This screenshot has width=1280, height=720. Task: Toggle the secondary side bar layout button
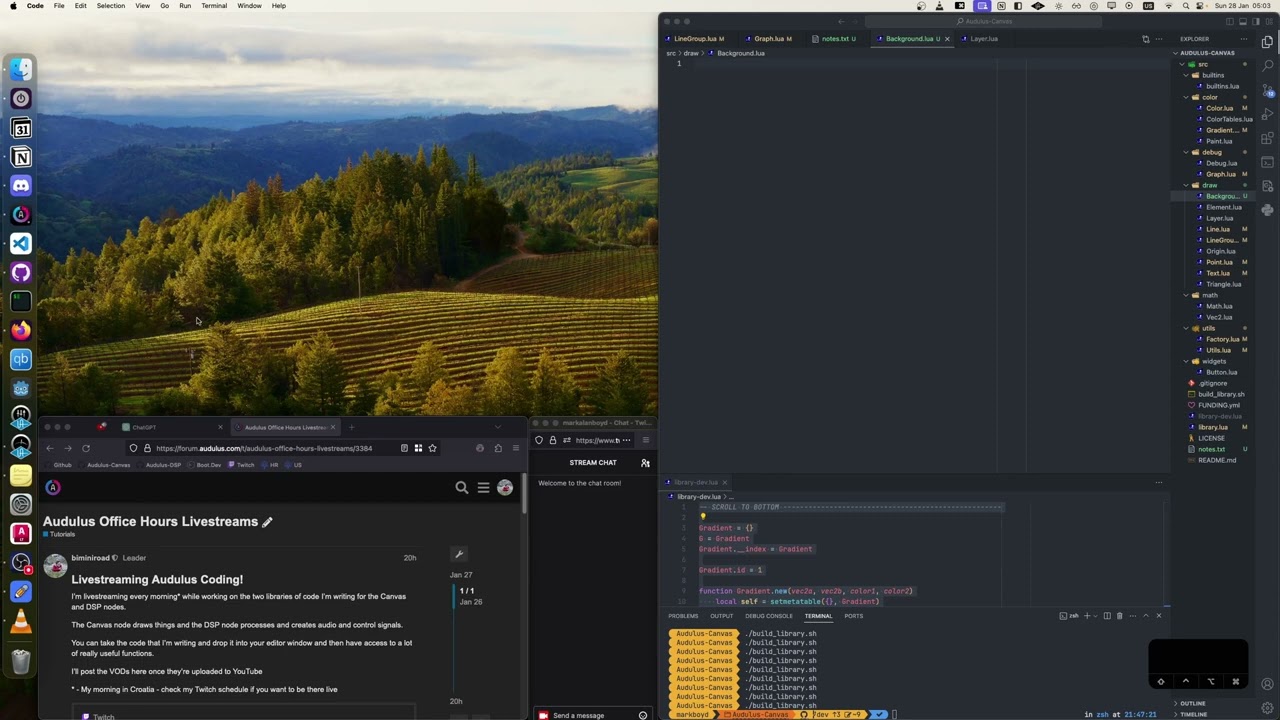pyautogui.click(x=1230, y=21)
